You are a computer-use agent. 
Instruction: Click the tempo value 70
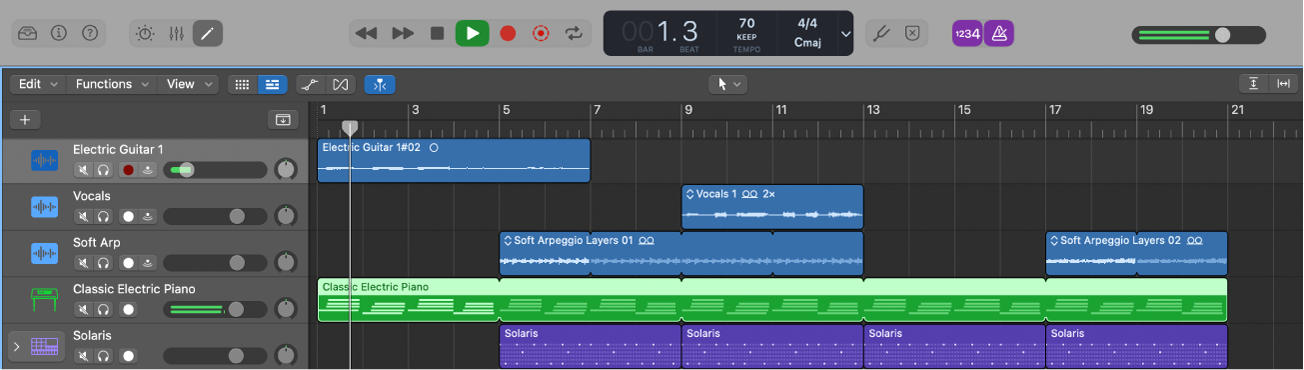(x=747, y=23)
